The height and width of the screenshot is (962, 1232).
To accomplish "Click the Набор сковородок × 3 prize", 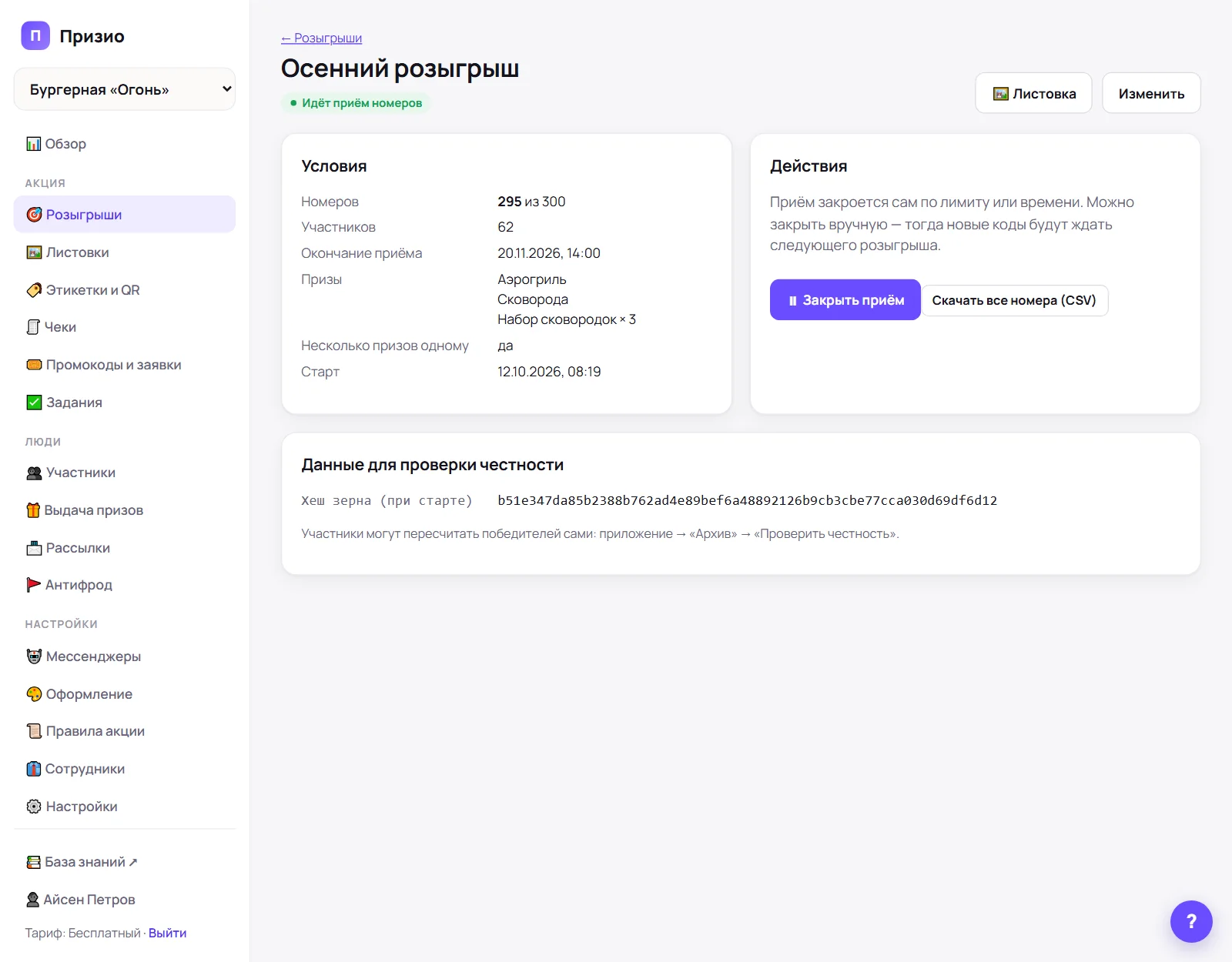I will pos(567,319).
